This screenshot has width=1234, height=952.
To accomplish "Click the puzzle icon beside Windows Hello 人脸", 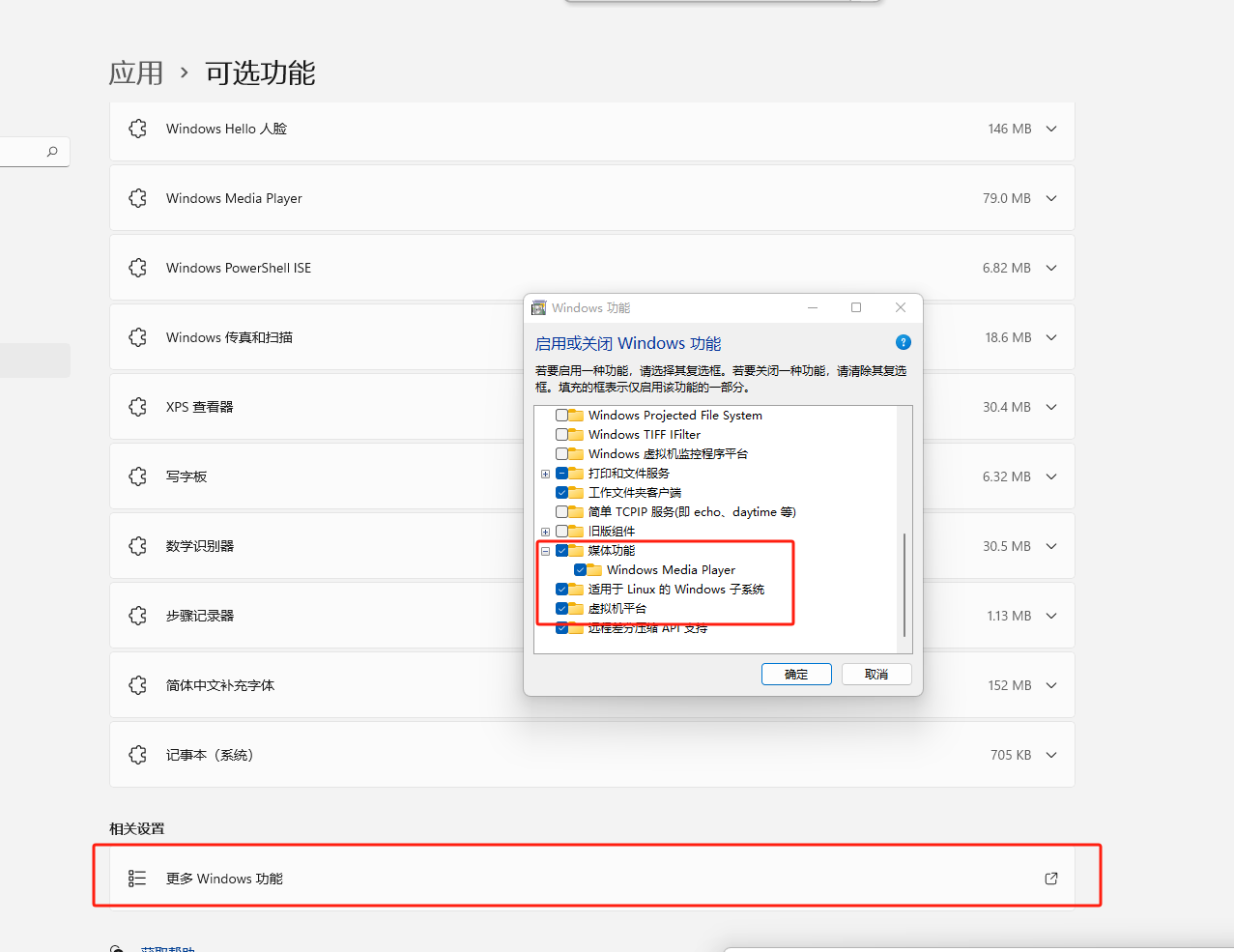I will tap(137, 129).
